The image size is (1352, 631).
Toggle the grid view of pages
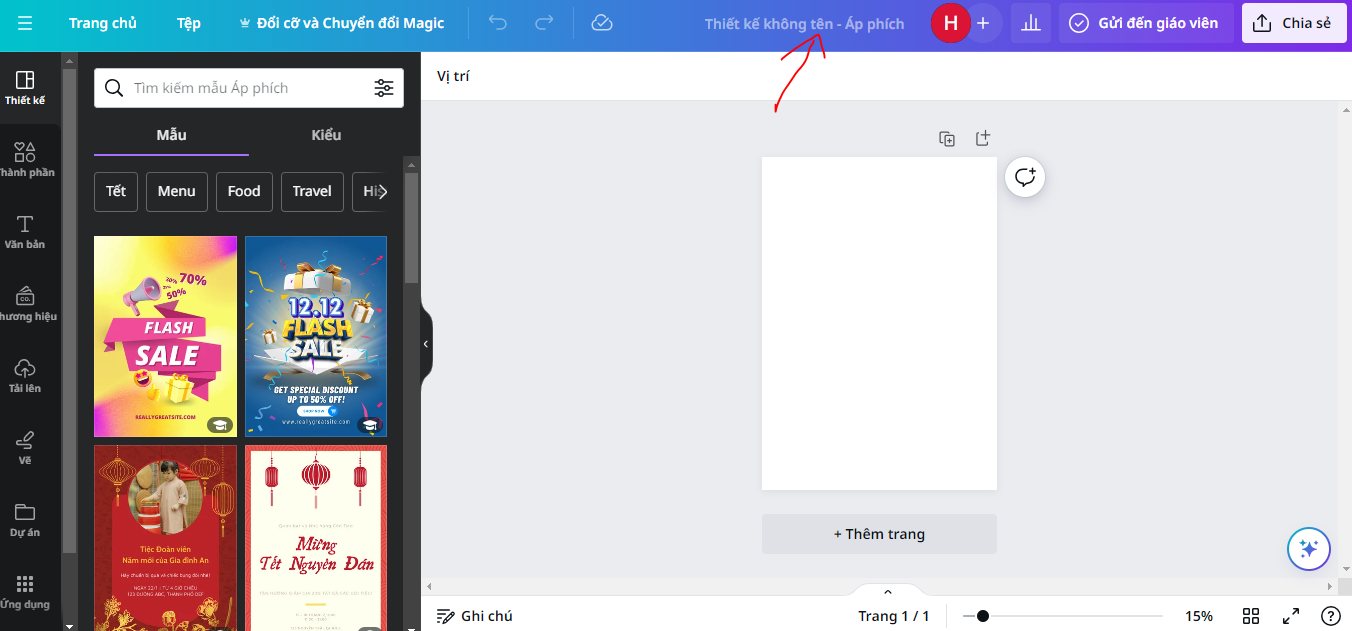[1251, 616]
